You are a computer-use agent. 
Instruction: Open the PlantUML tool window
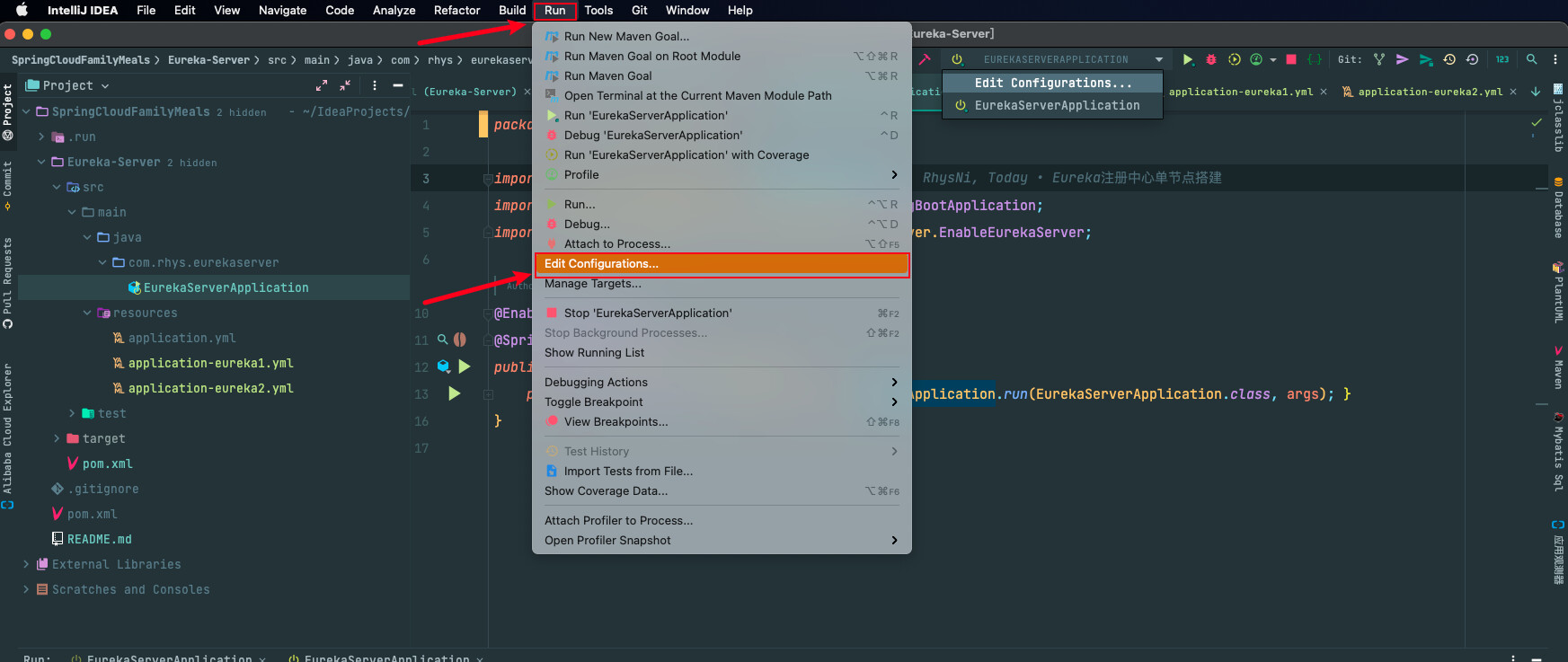tap(1558, 293)
